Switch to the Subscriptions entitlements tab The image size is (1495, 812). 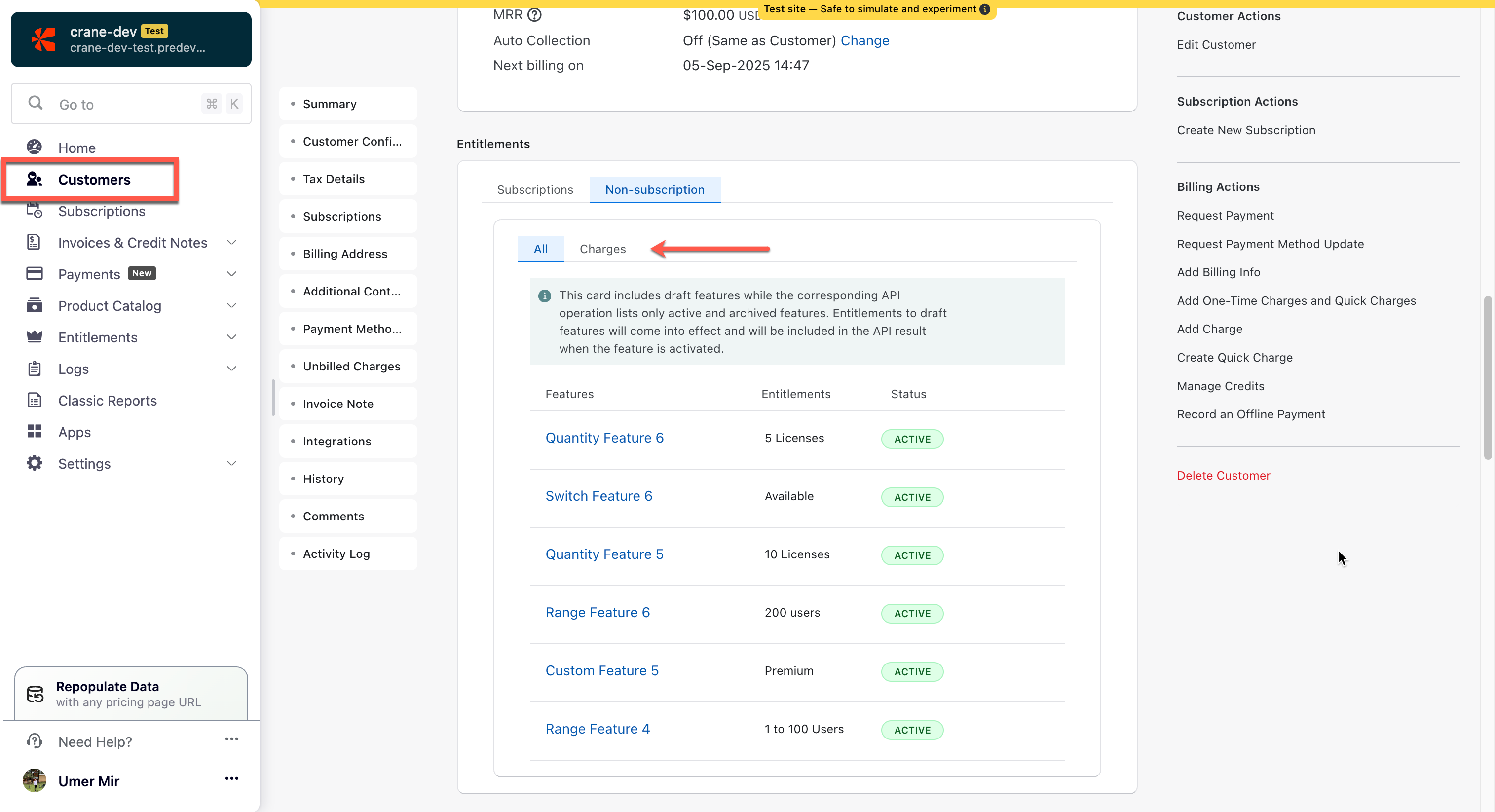click(534, 190)
